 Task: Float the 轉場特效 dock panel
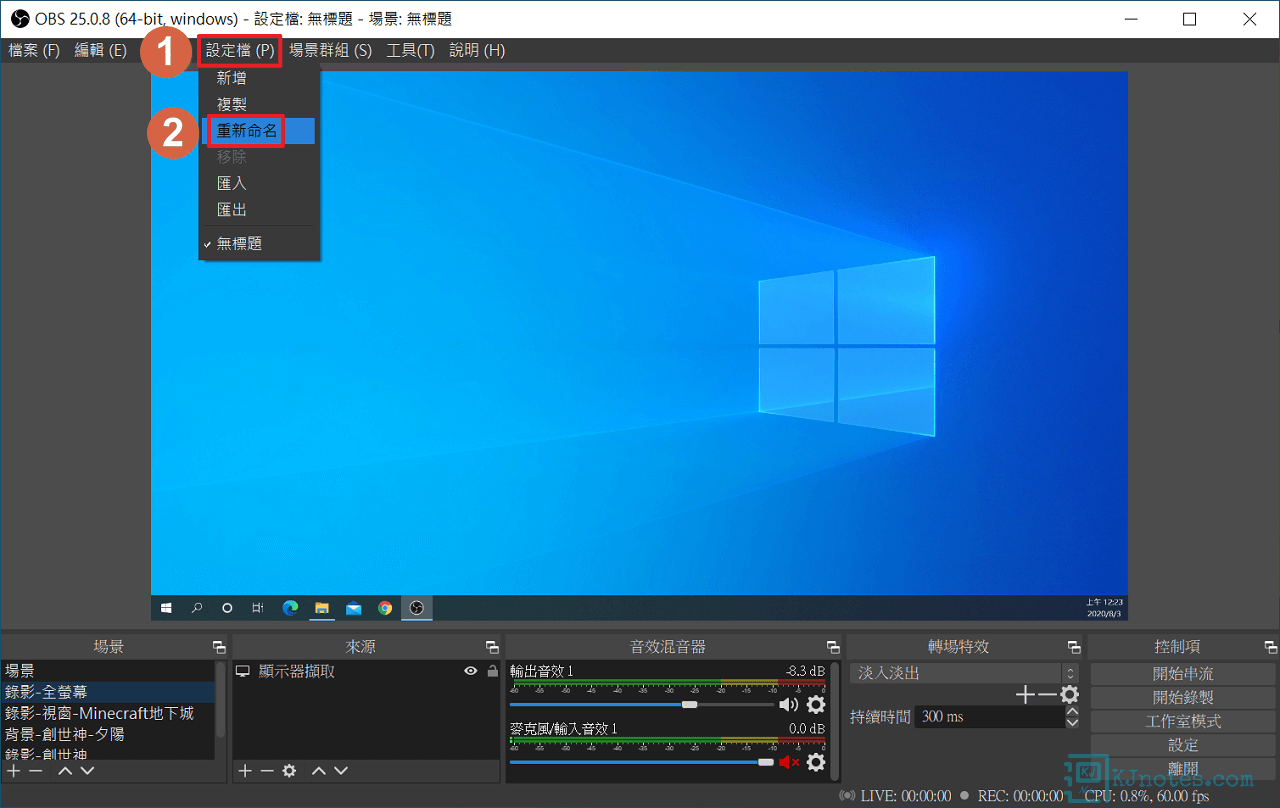(x=1074, y=648)
